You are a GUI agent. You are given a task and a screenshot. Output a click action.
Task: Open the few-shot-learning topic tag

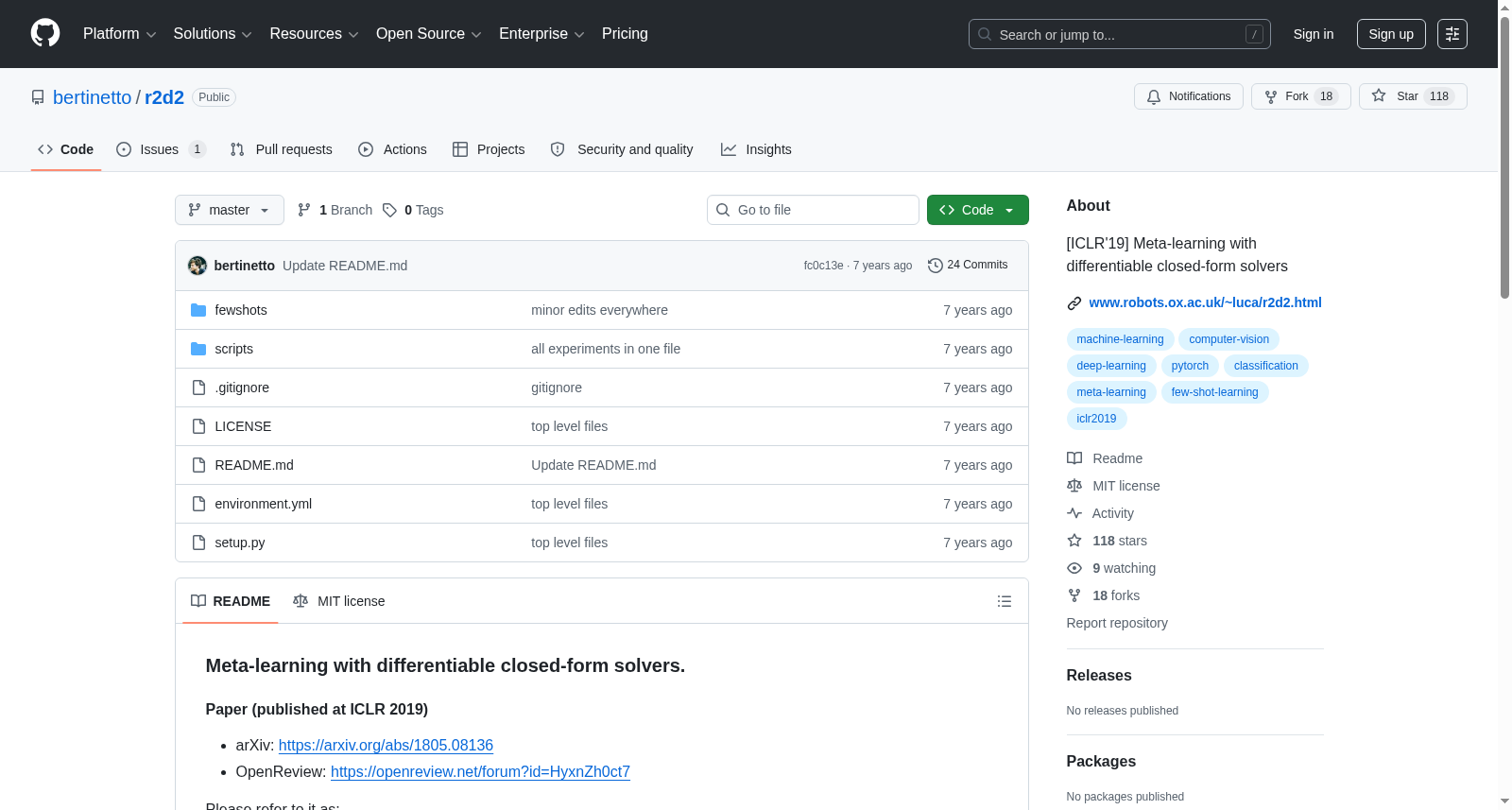1214,392
